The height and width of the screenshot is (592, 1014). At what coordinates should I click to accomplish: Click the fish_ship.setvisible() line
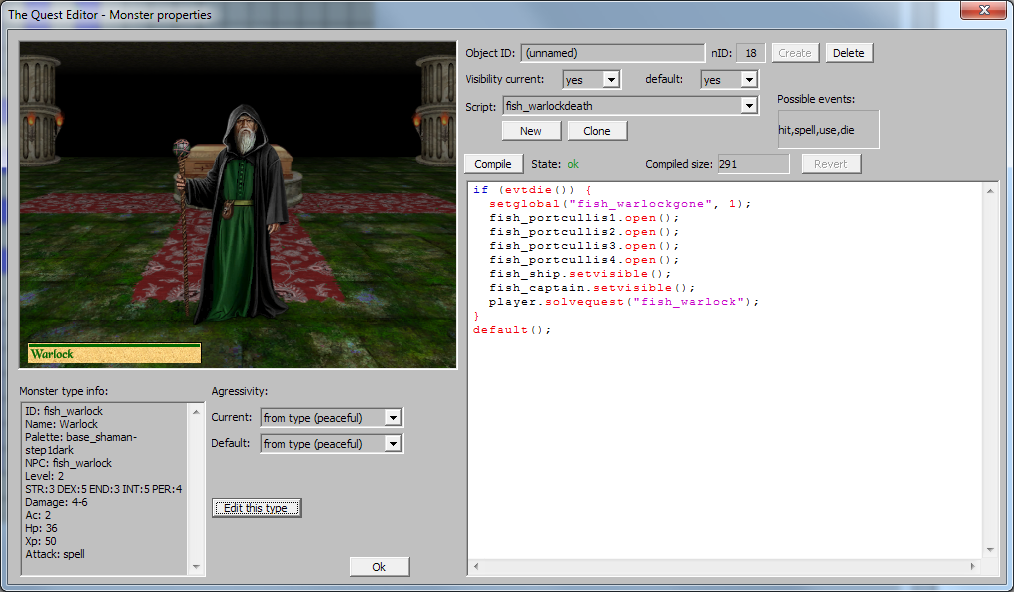tap(580, 274)
